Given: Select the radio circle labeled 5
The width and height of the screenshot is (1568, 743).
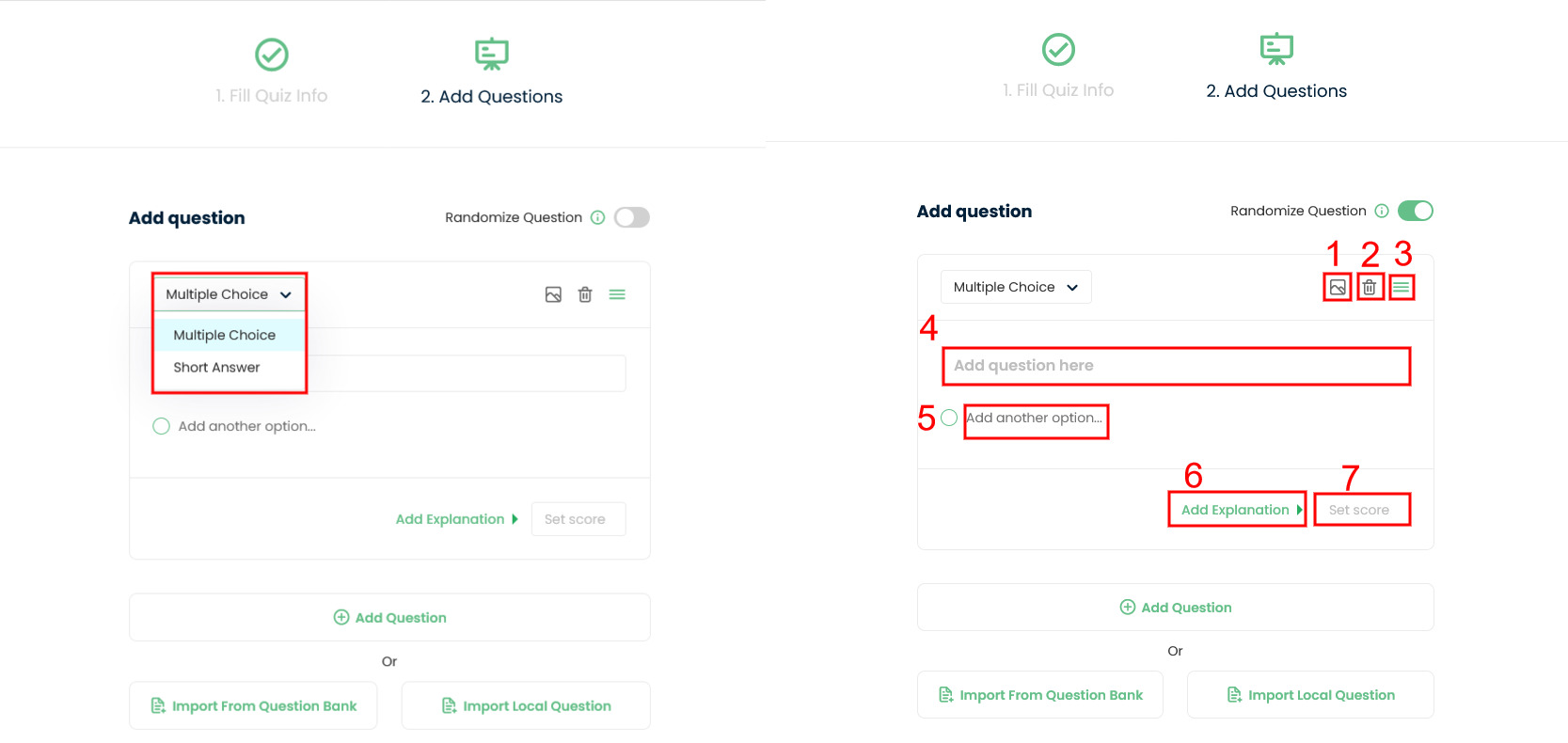Looking at the screenshot, I should [x=949, y=418].
